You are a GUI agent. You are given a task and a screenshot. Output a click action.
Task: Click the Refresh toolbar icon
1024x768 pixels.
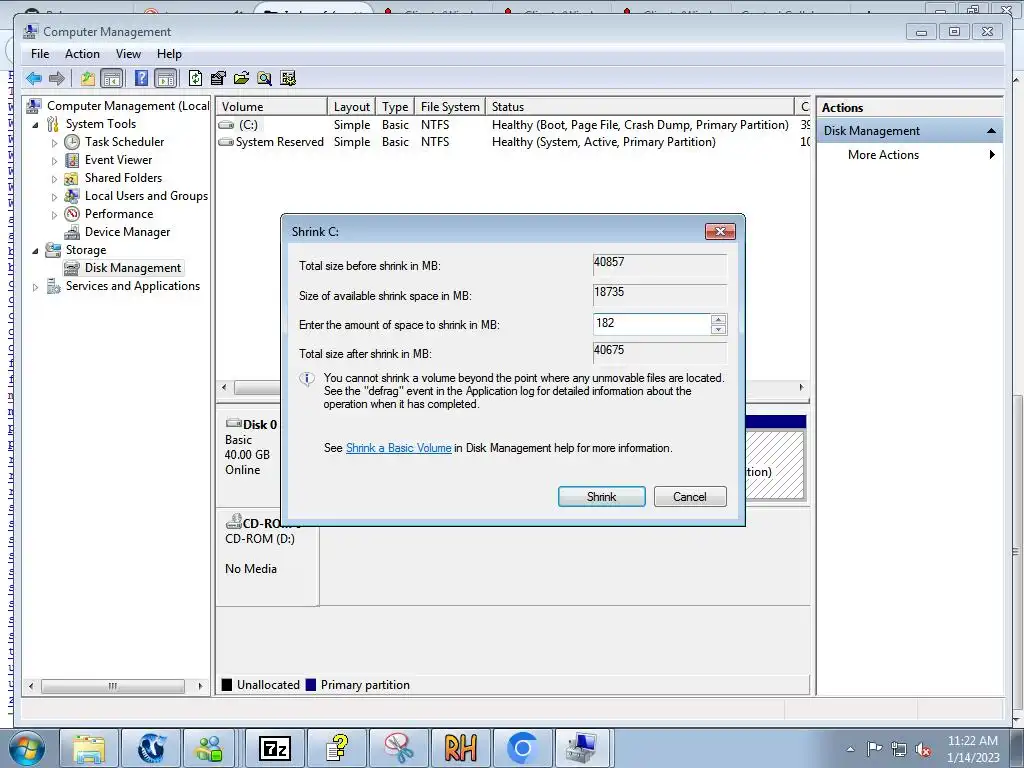click(195, 78)
